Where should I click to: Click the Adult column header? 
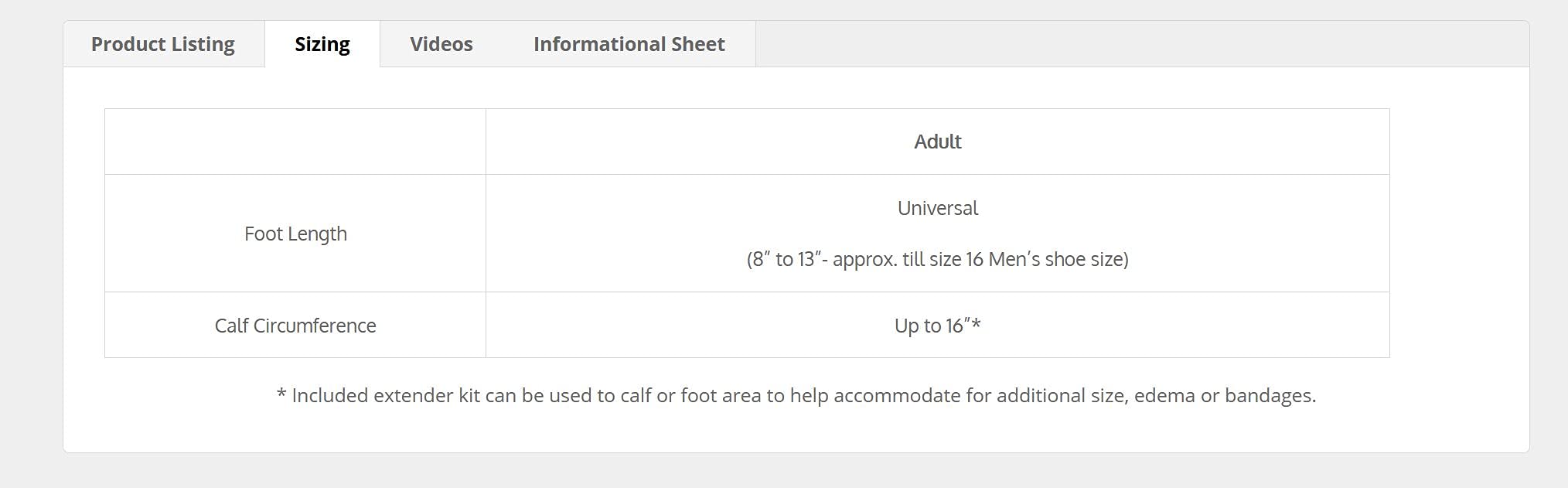(x=937, y=142)
